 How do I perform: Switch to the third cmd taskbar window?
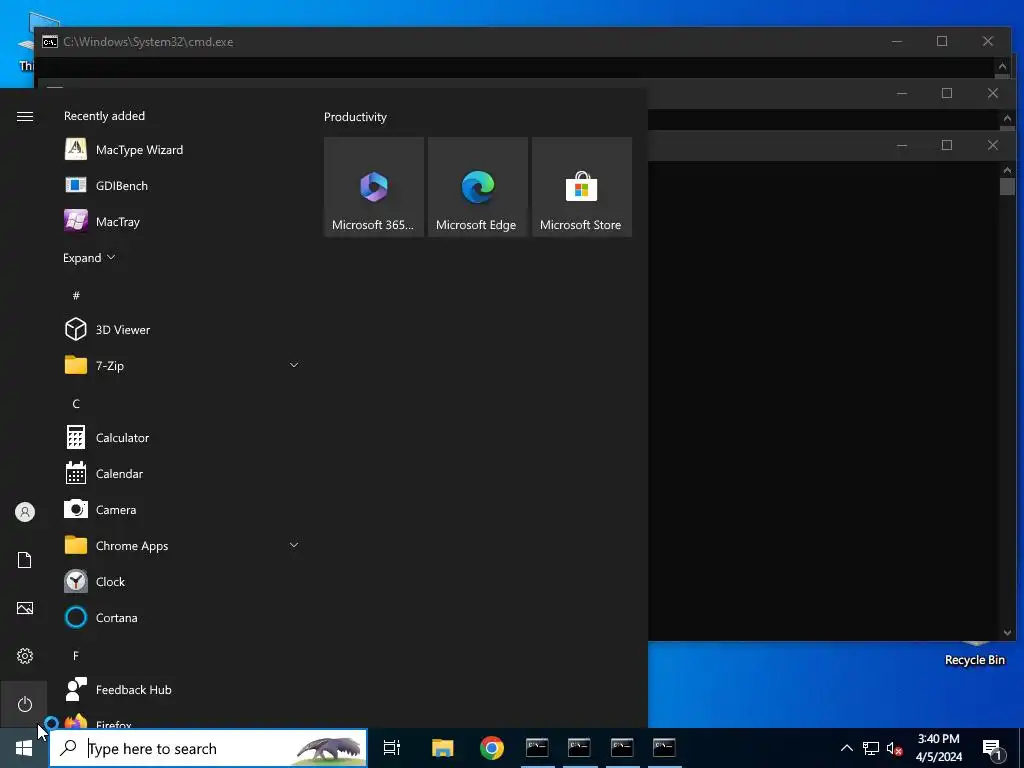coord(622,748)
